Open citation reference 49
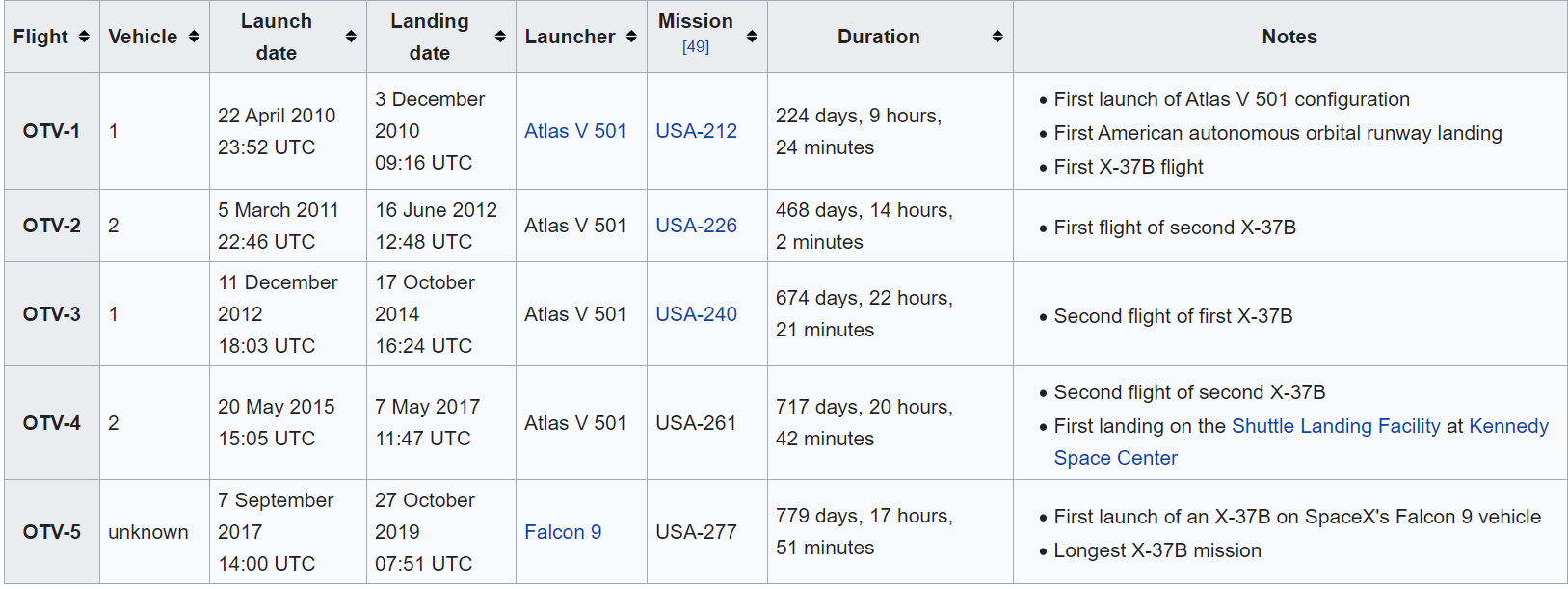This screenshot has width=1568, height=589. tap(696, 47)
